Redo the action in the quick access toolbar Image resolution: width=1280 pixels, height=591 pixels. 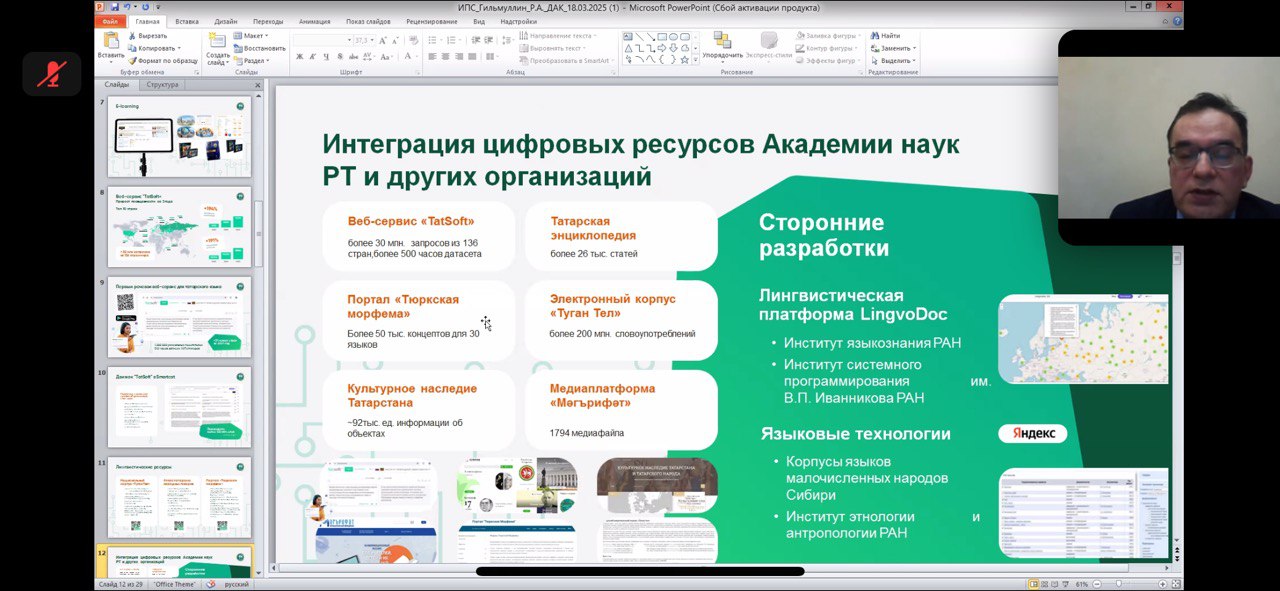[146, 6]
